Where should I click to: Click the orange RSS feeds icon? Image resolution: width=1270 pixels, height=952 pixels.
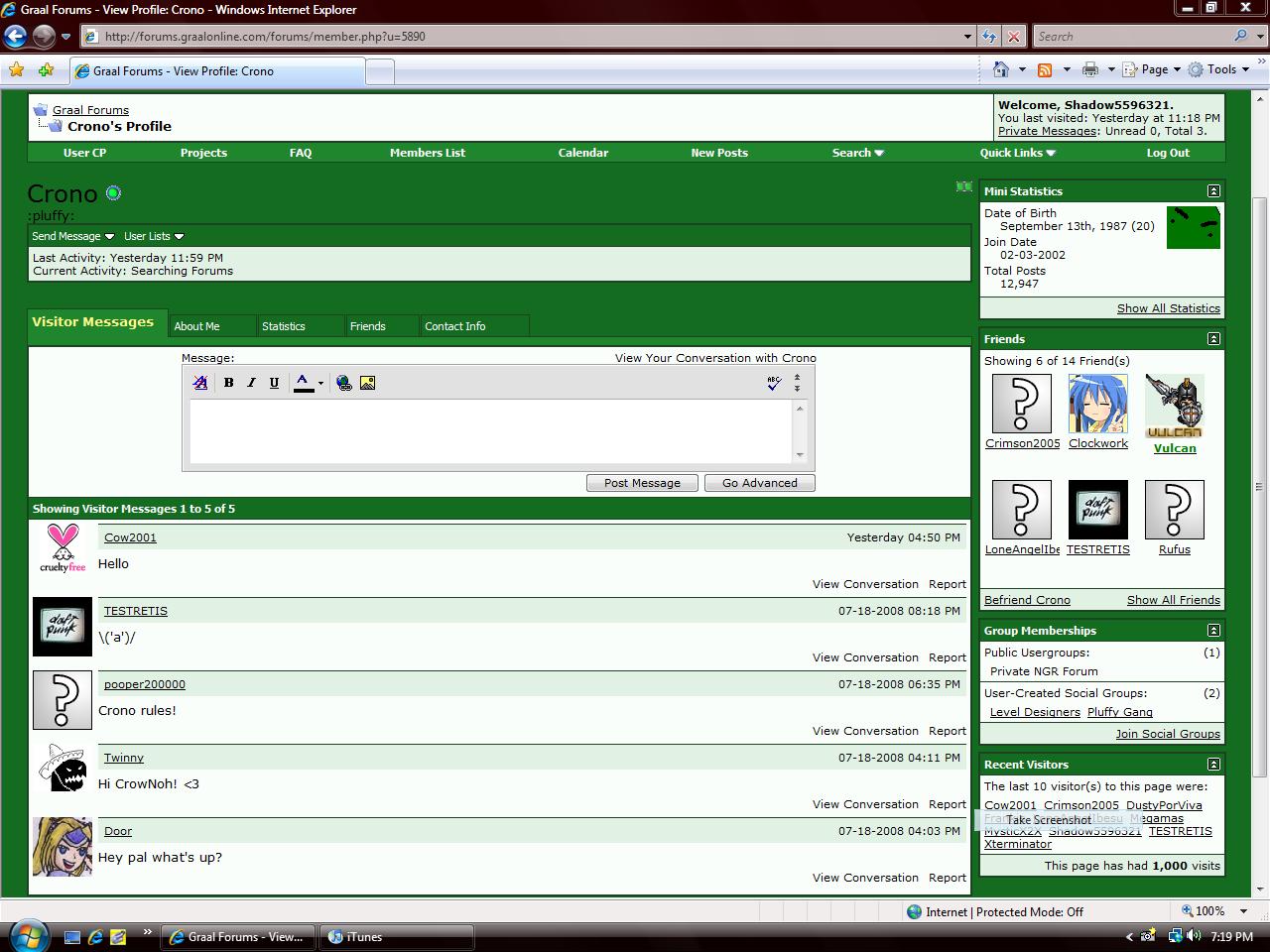[x=1045, y=69]
